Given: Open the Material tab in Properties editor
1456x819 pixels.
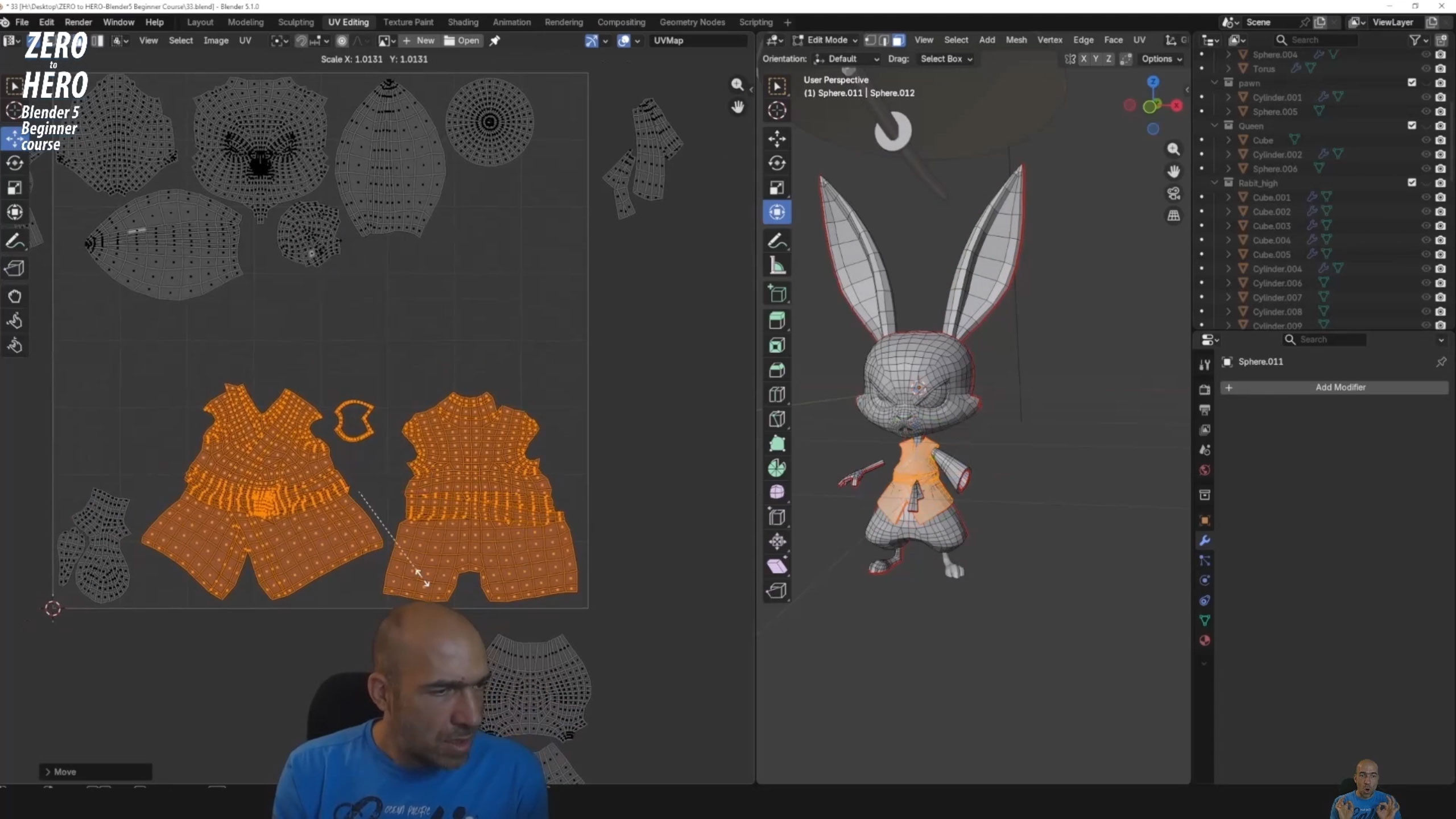Looking at the screenshot, I should click(1205, 640).
